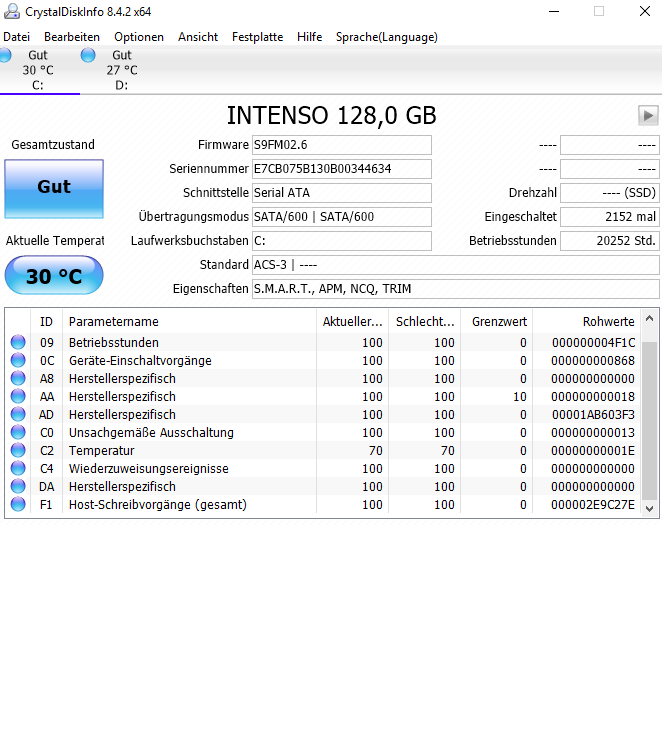Open the Sprache(Language) menu

[x=387, y=37]
